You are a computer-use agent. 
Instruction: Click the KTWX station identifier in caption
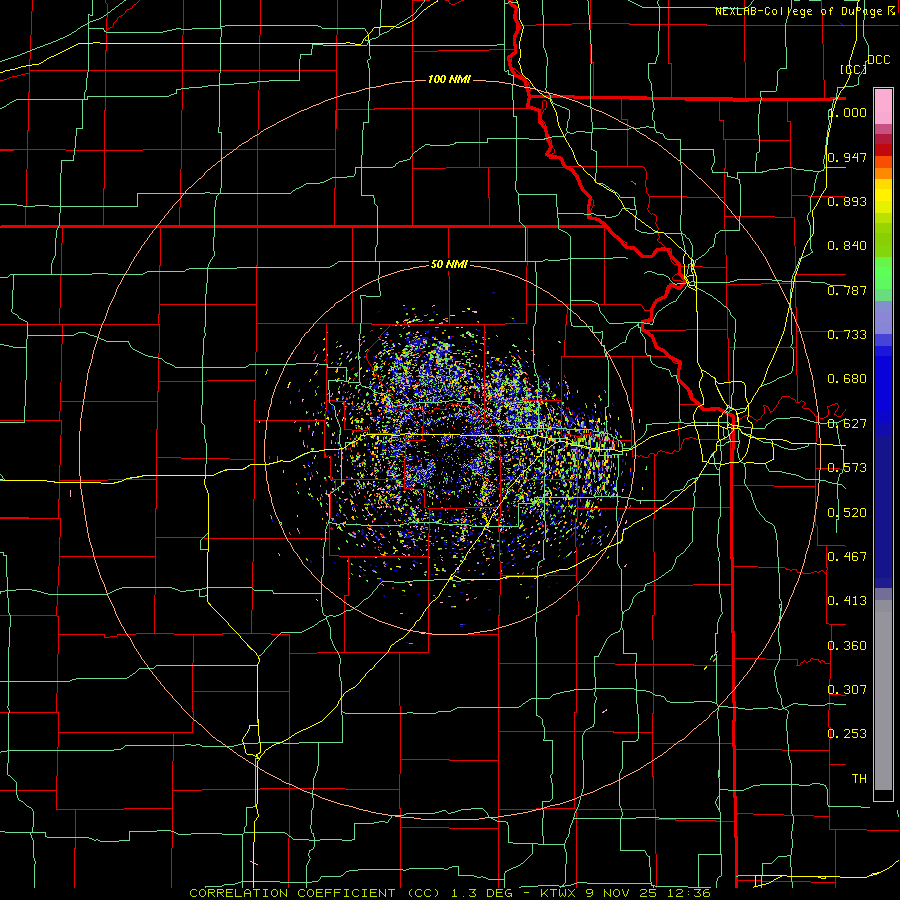click(558, 893)
